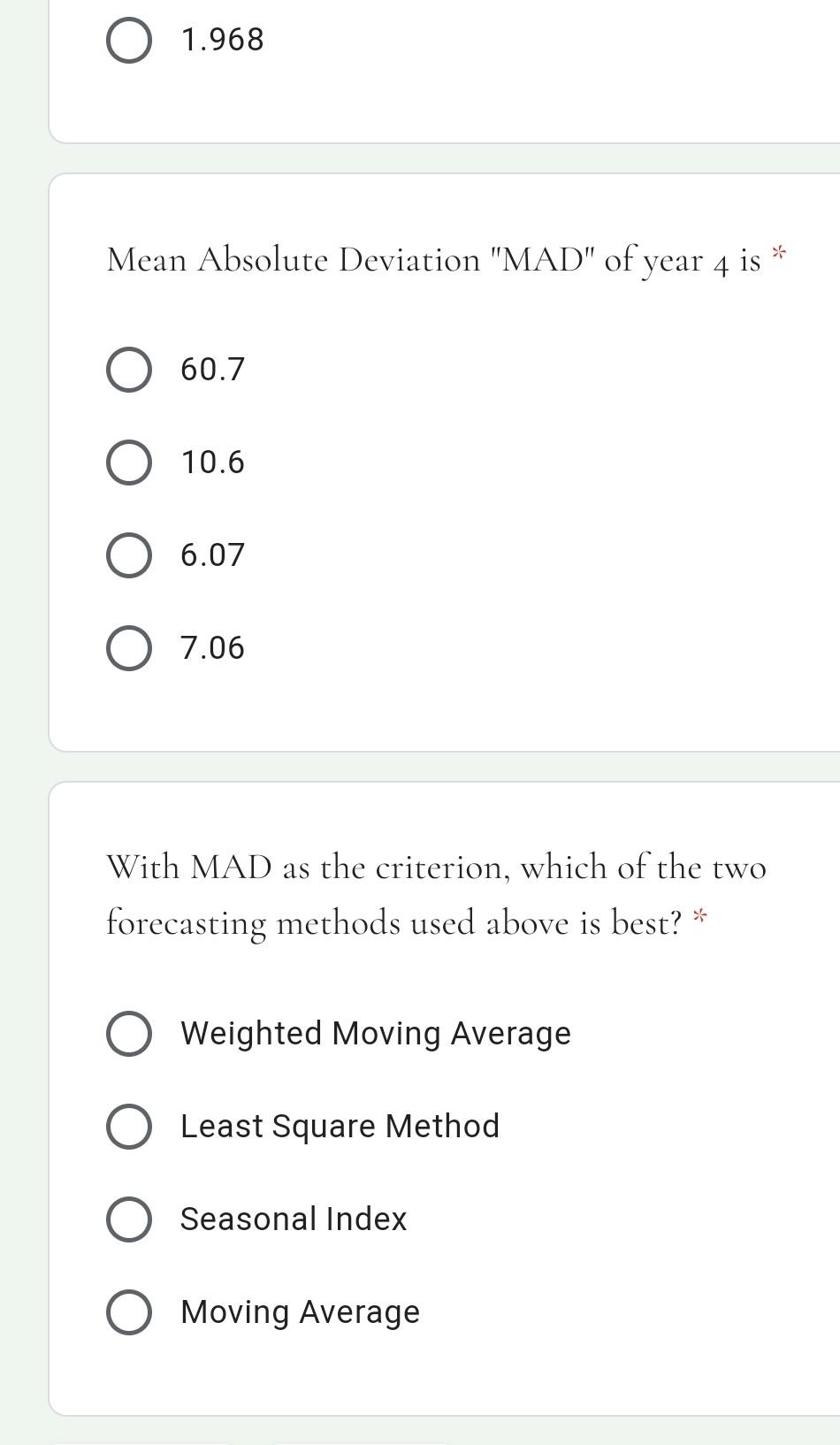Select the 1.968 answer option
Screen dimensions: 840x1445
(x=128, y=37)
